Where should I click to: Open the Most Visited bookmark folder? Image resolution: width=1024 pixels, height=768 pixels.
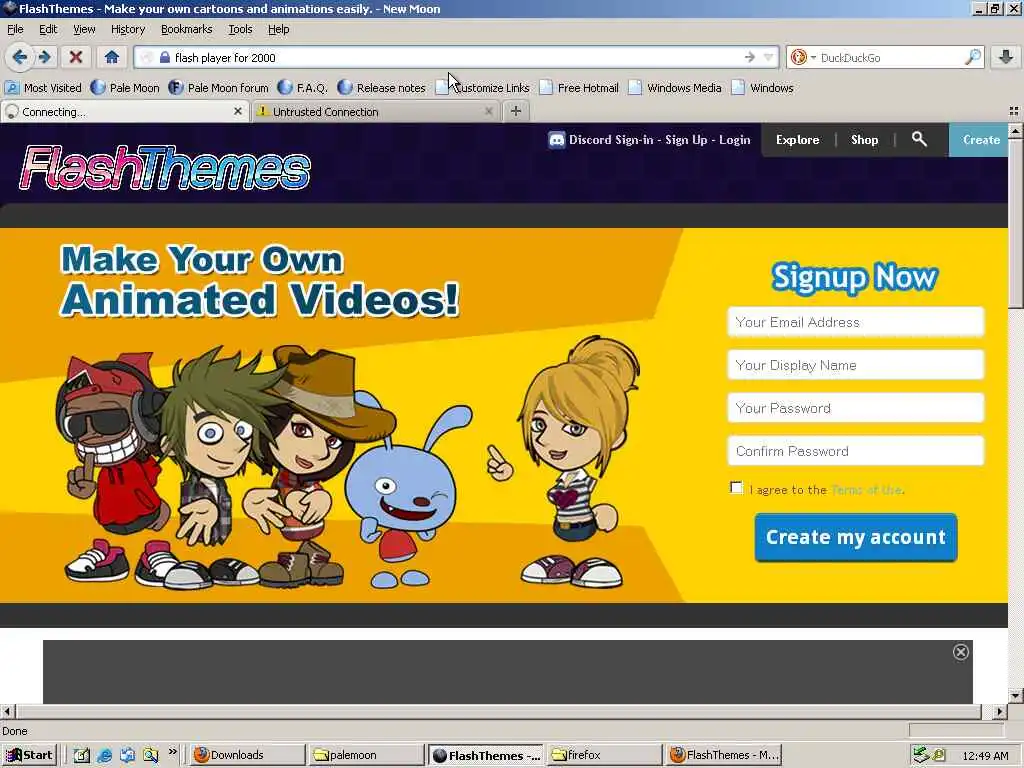click(x=44, y=88)
